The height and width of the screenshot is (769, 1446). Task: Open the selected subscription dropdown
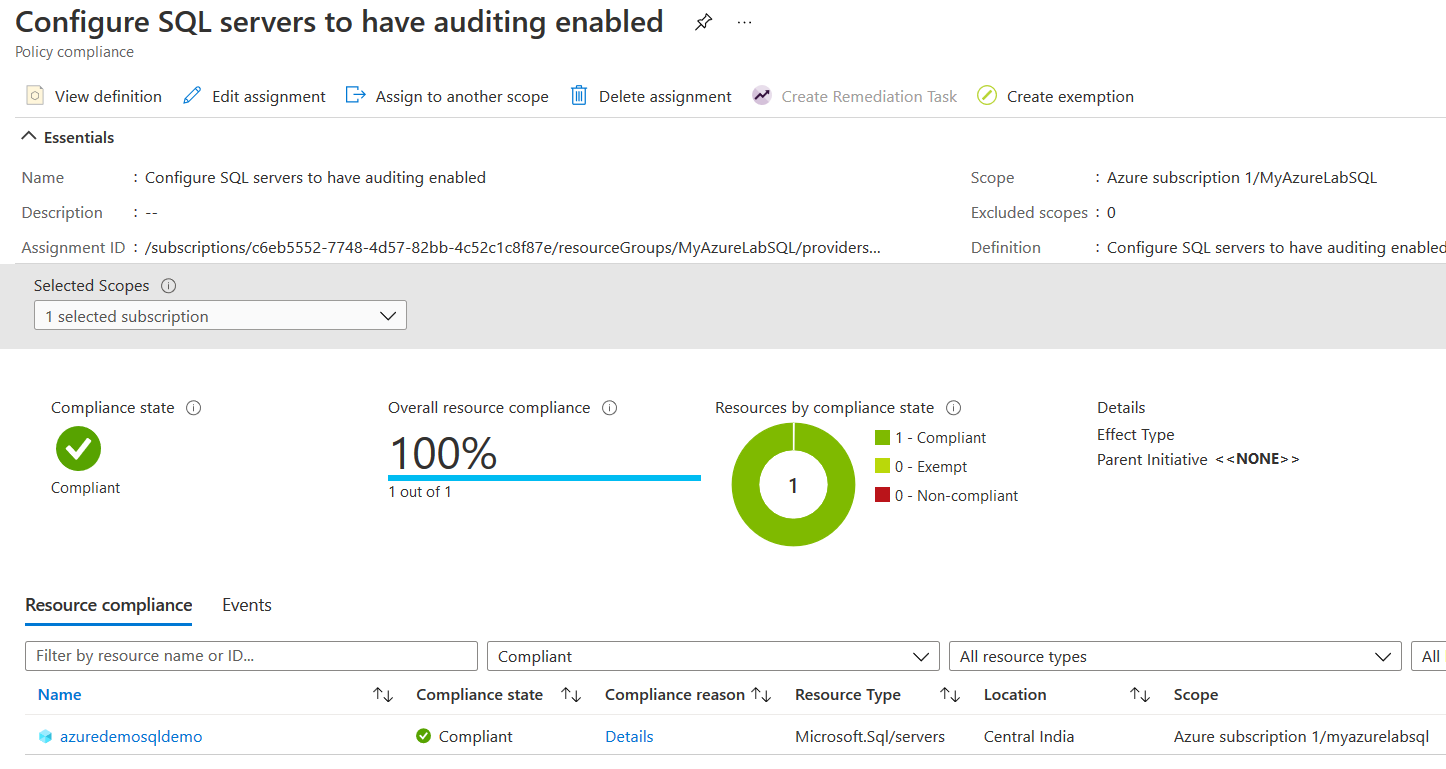[x=220, y=316]
